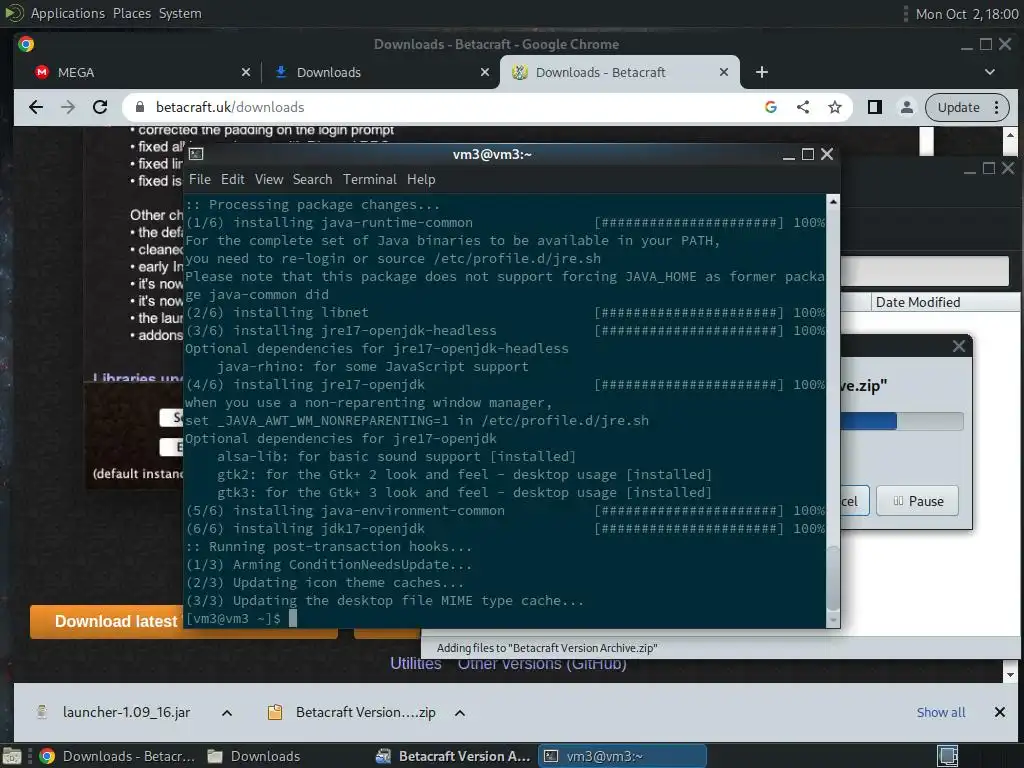This screenshot has height=768, width=1024.
Task: Click the page scrollbar up arrow
Action: (x=1010, y=135)
